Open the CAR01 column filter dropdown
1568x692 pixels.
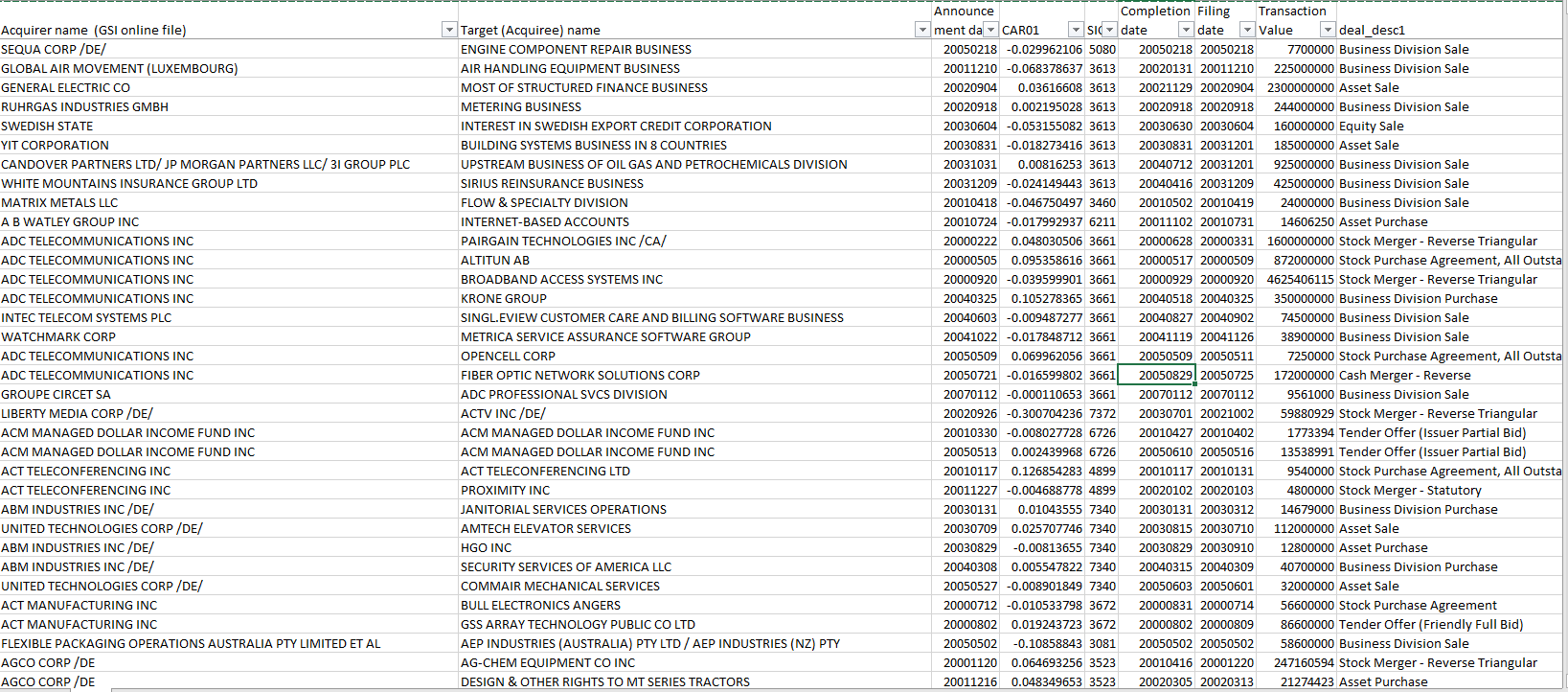click(x=1076, y=30)
